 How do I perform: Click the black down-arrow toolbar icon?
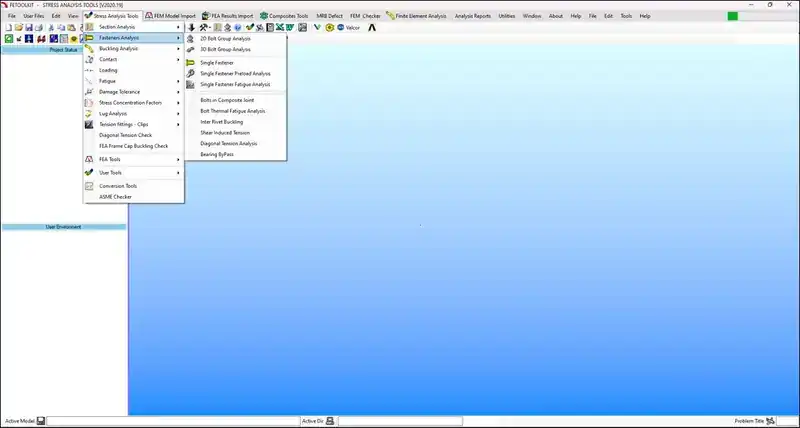point(192,28)
